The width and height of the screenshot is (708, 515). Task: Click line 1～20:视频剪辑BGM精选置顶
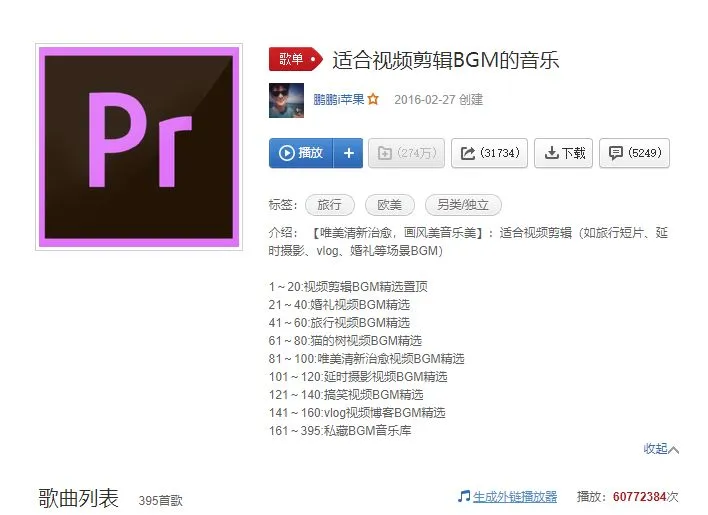point(348,287)
